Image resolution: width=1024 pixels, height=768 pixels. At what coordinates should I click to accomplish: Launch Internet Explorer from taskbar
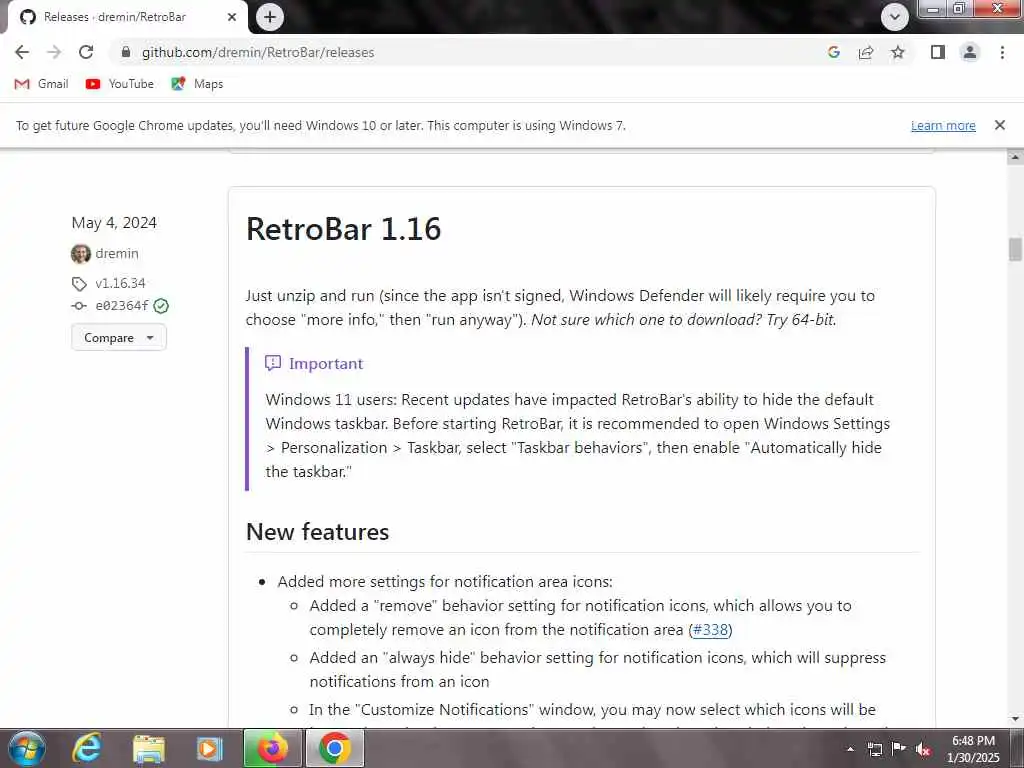click(x=87, y=748)
